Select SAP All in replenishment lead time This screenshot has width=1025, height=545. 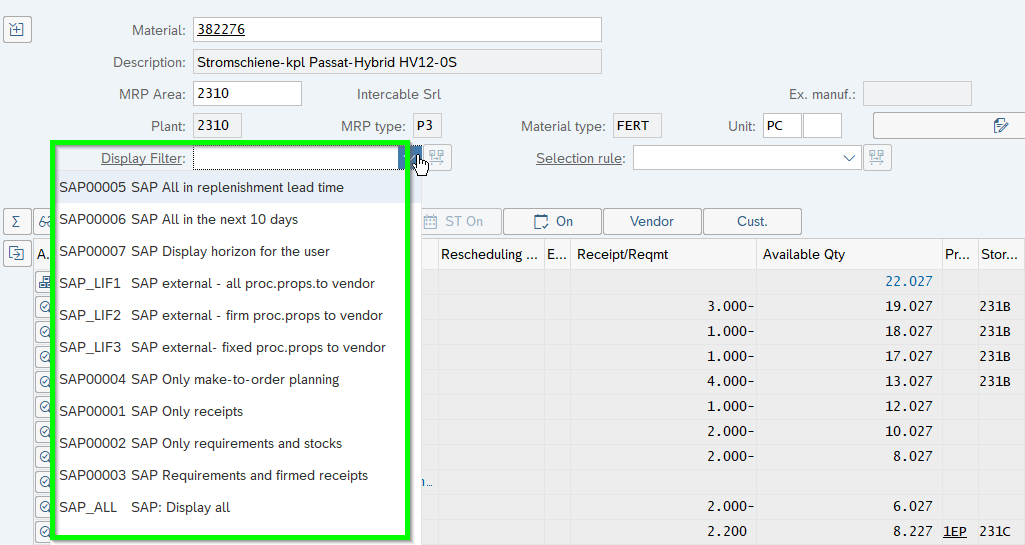(201, 187)
